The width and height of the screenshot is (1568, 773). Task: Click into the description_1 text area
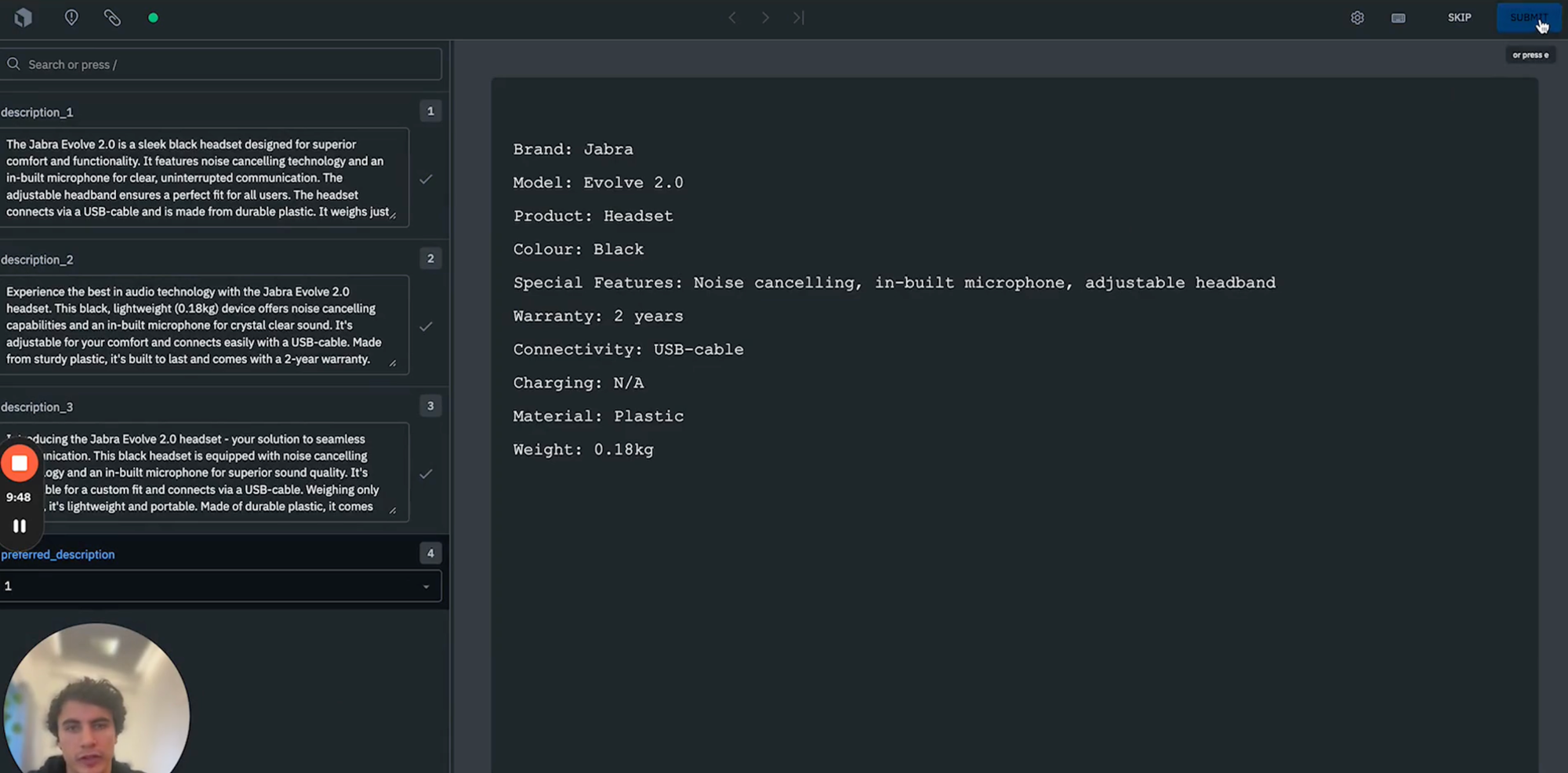click(204, 178)
